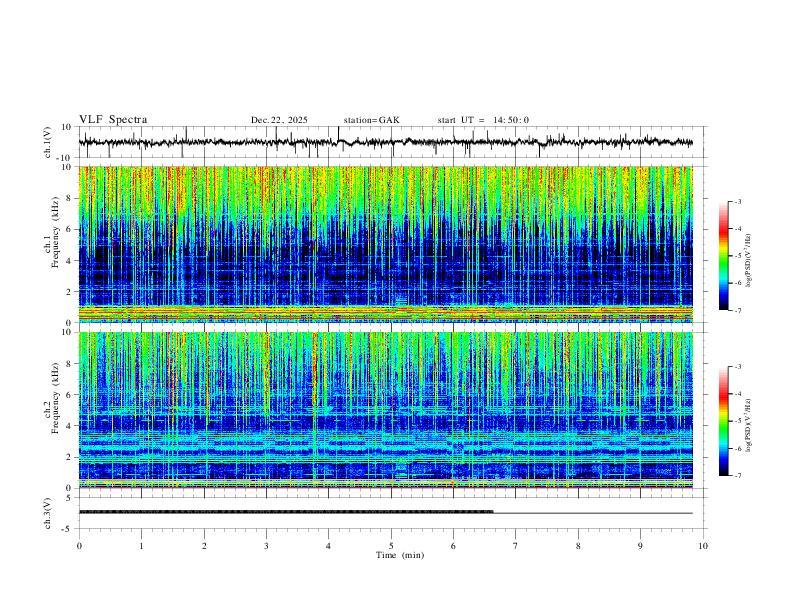Click the "4" kHz tick on ch.2 spectrogram axis
Image resolution: width=792 pixels, height=612 pixels.
[x=69, y=426]
